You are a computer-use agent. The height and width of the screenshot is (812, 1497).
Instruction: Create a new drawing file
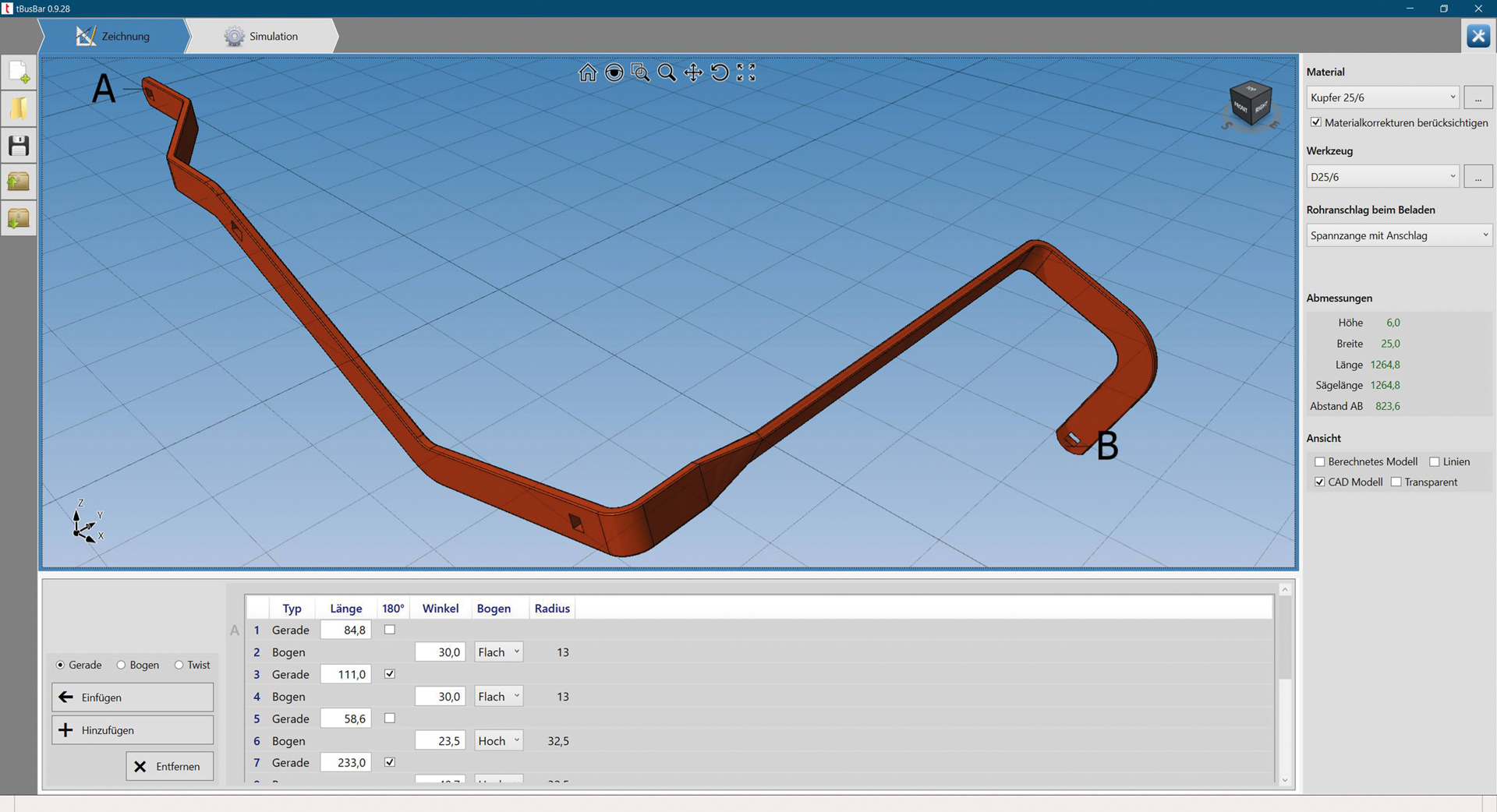(18, 72)
